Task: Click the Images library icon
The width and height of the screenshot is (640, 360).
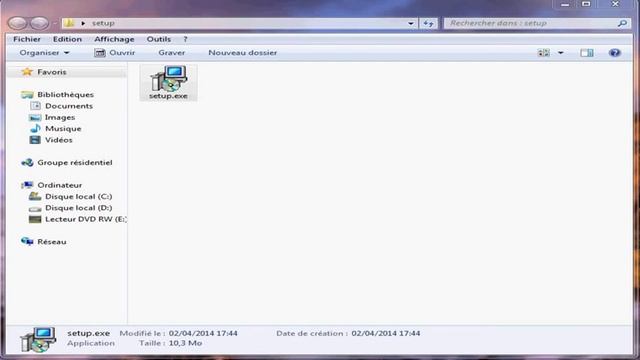Action: [35, 117]
